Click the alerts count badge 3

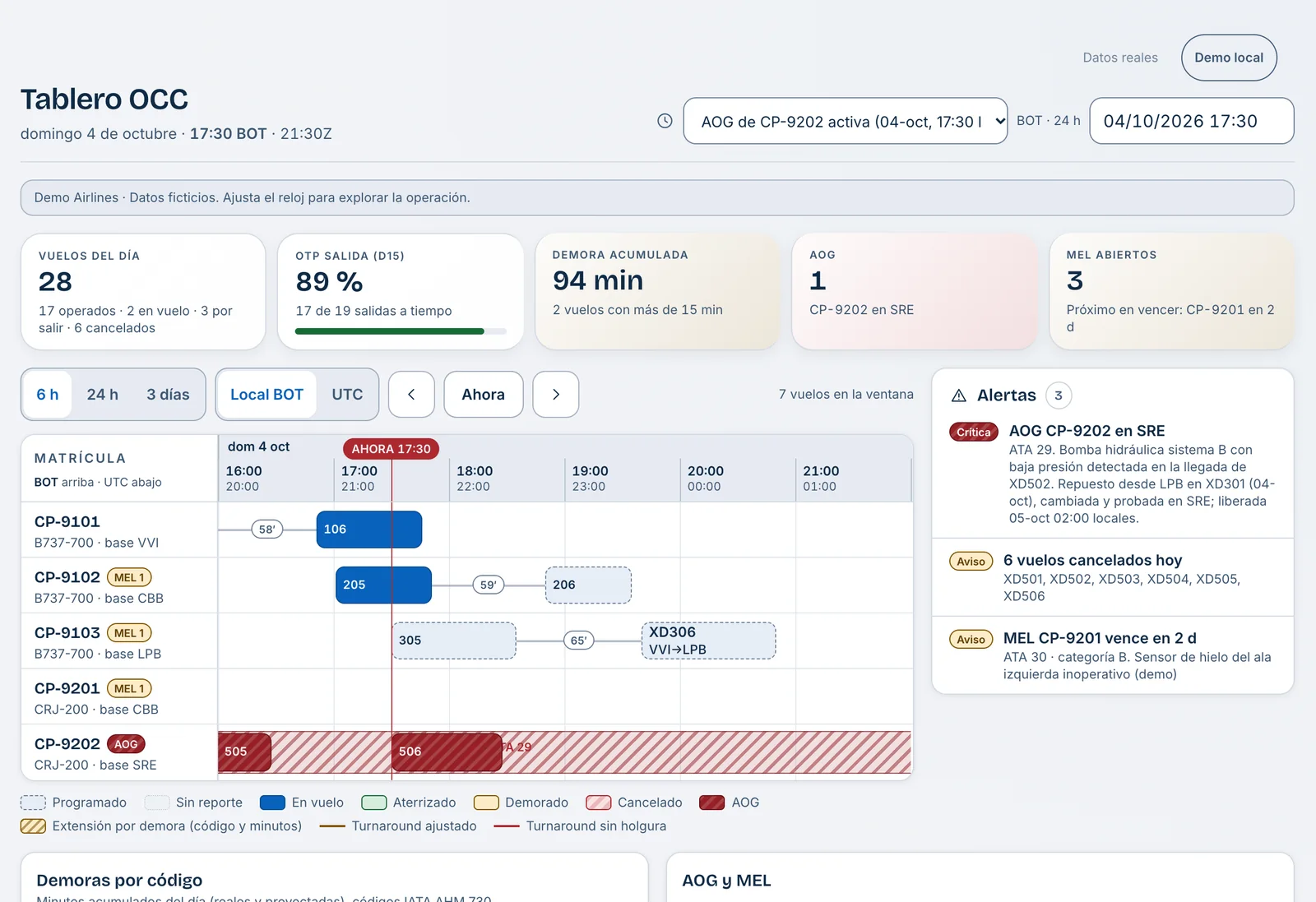tap(1059, 395)
